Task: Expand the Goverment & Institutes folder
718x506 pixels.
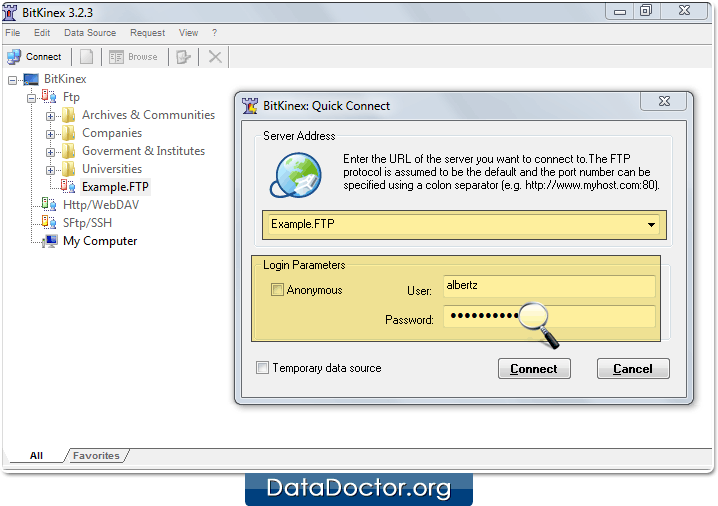Action: pos(50,152)
